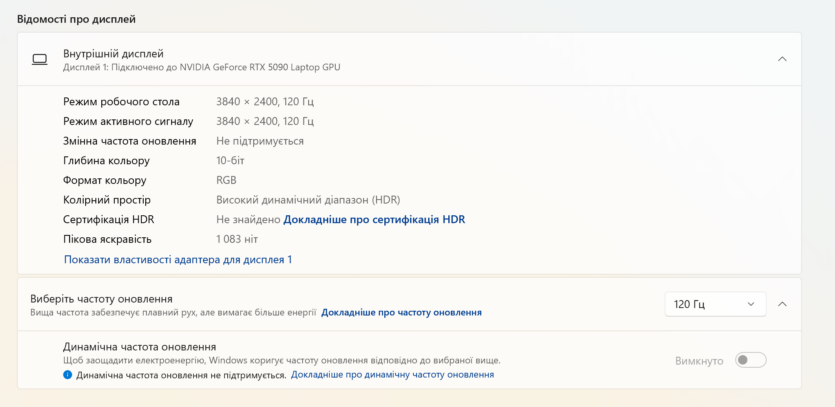Image resolution: width=835 pixels, height=407 pixels.
Task: Open Показати властивості адаптера для дисплея 1
Action: coord(178,260)
